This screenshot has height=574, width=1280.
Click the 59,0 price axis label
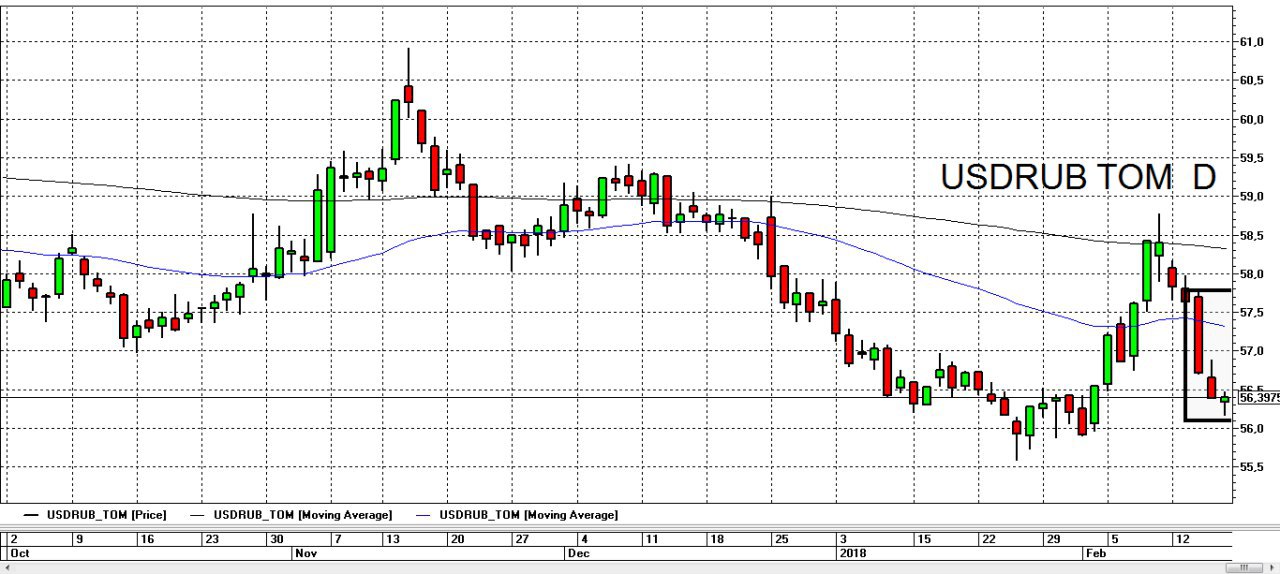click(x=1252, y=197)
